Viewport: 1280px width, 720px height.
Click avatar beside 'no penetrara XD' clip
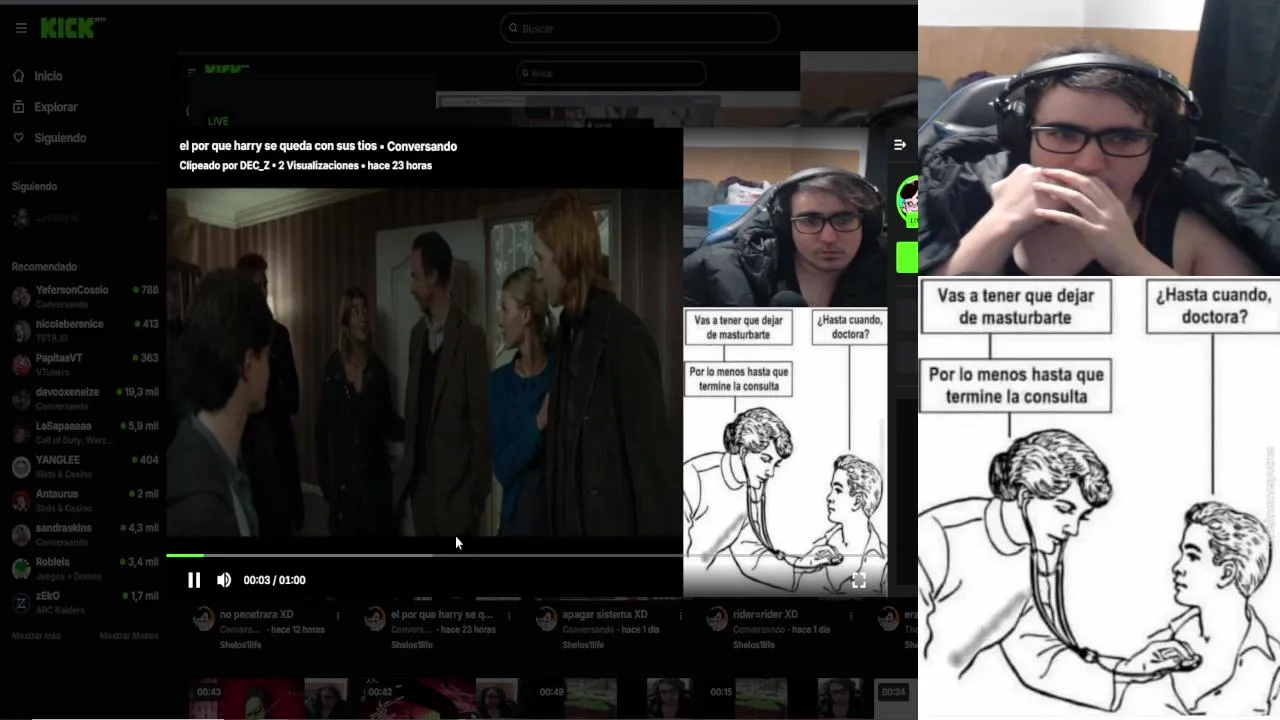(x=204, y=618)
